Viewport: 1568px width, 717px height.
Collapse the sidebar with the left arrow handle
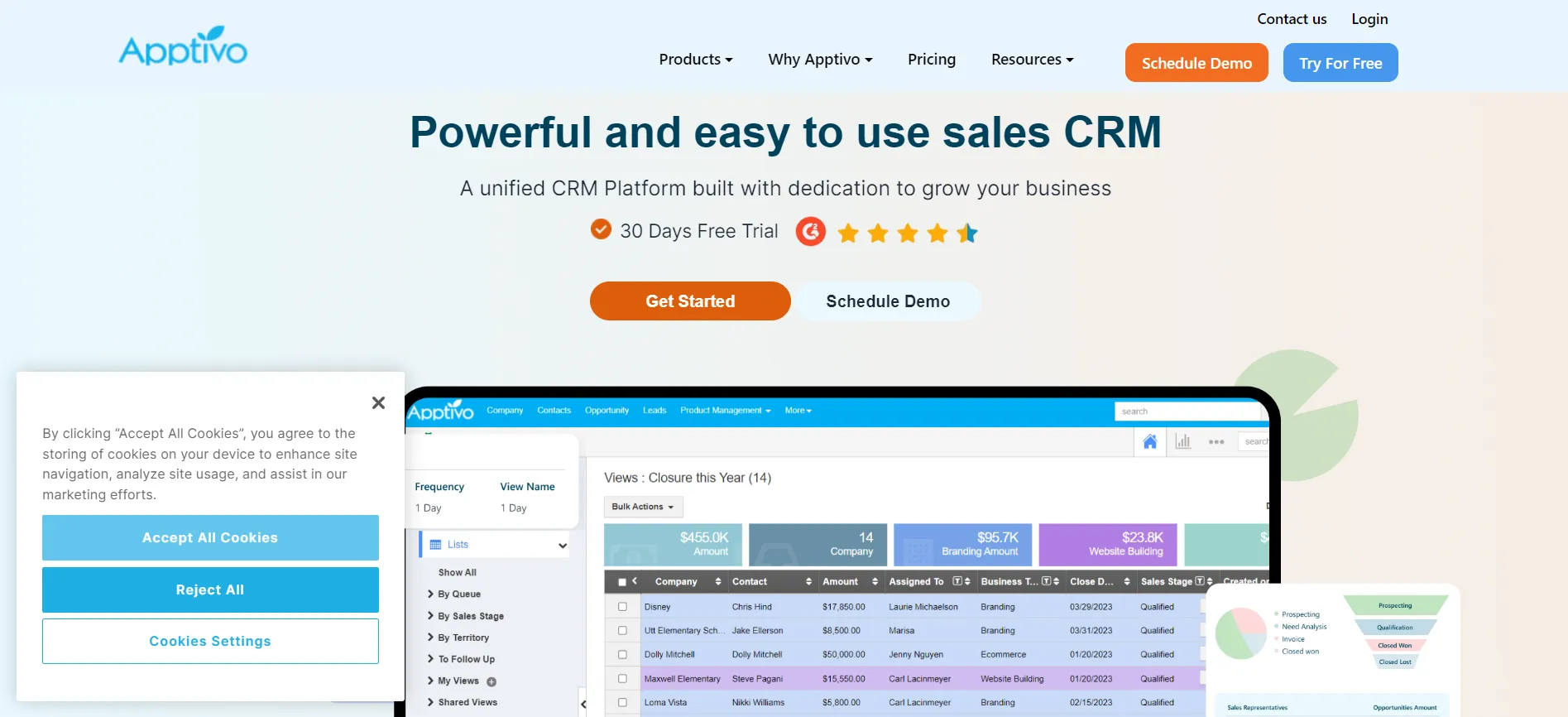[x=583, y=704]
